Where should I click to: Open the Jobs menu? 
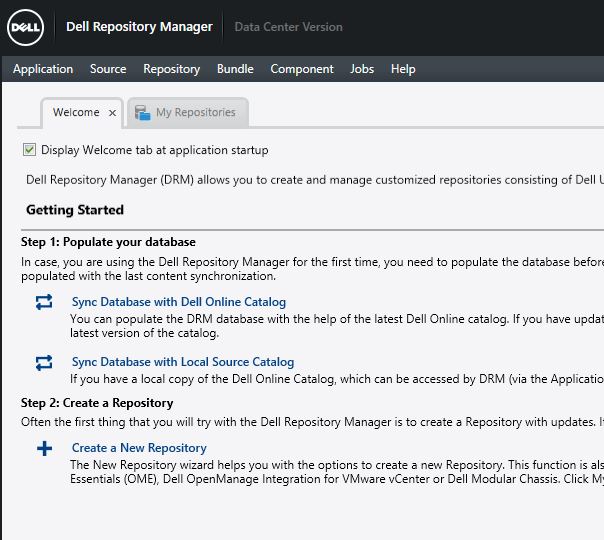[362, 69]
